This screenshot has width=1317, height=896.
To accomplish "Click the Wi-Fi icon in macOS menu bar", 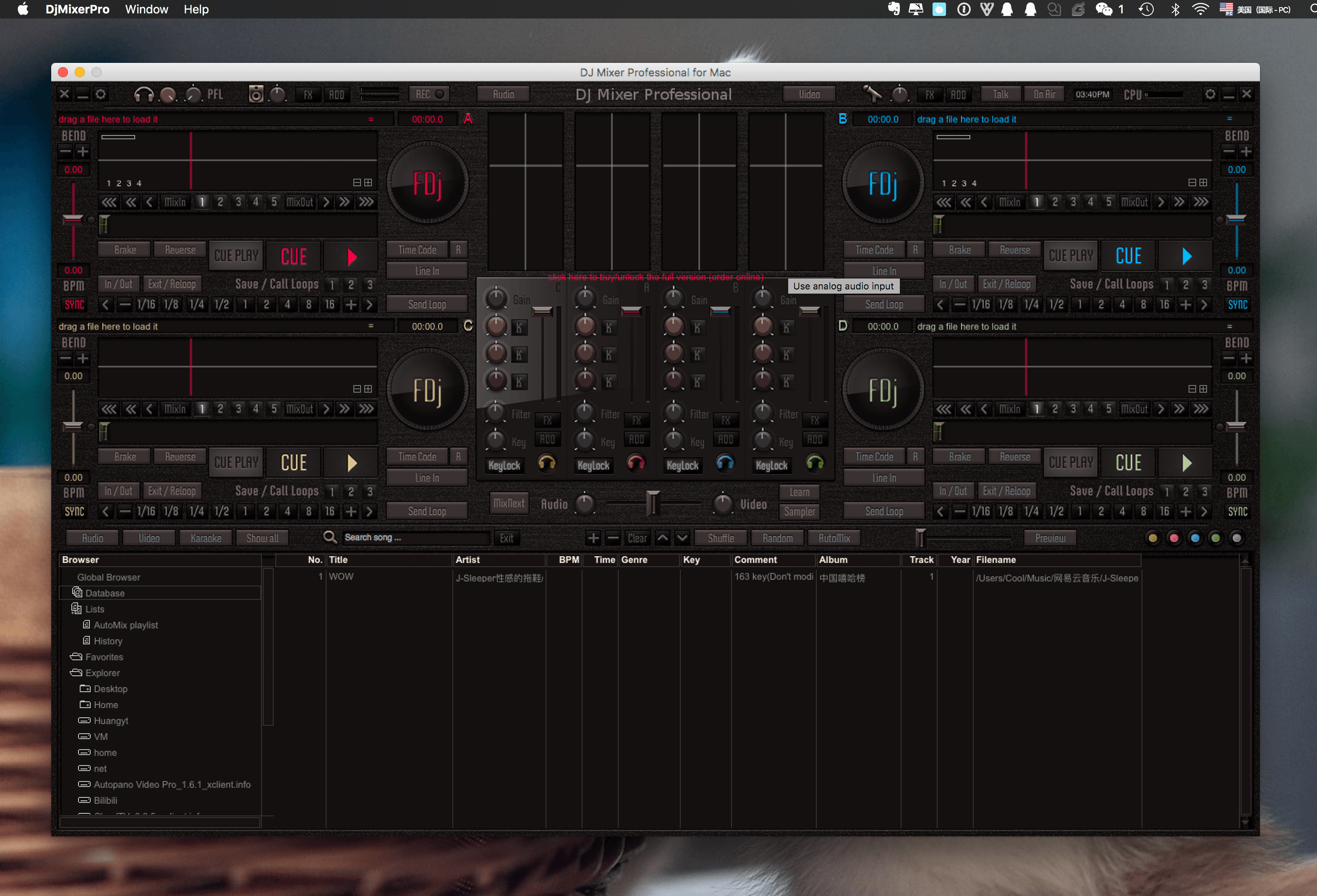I will 1200,9.
